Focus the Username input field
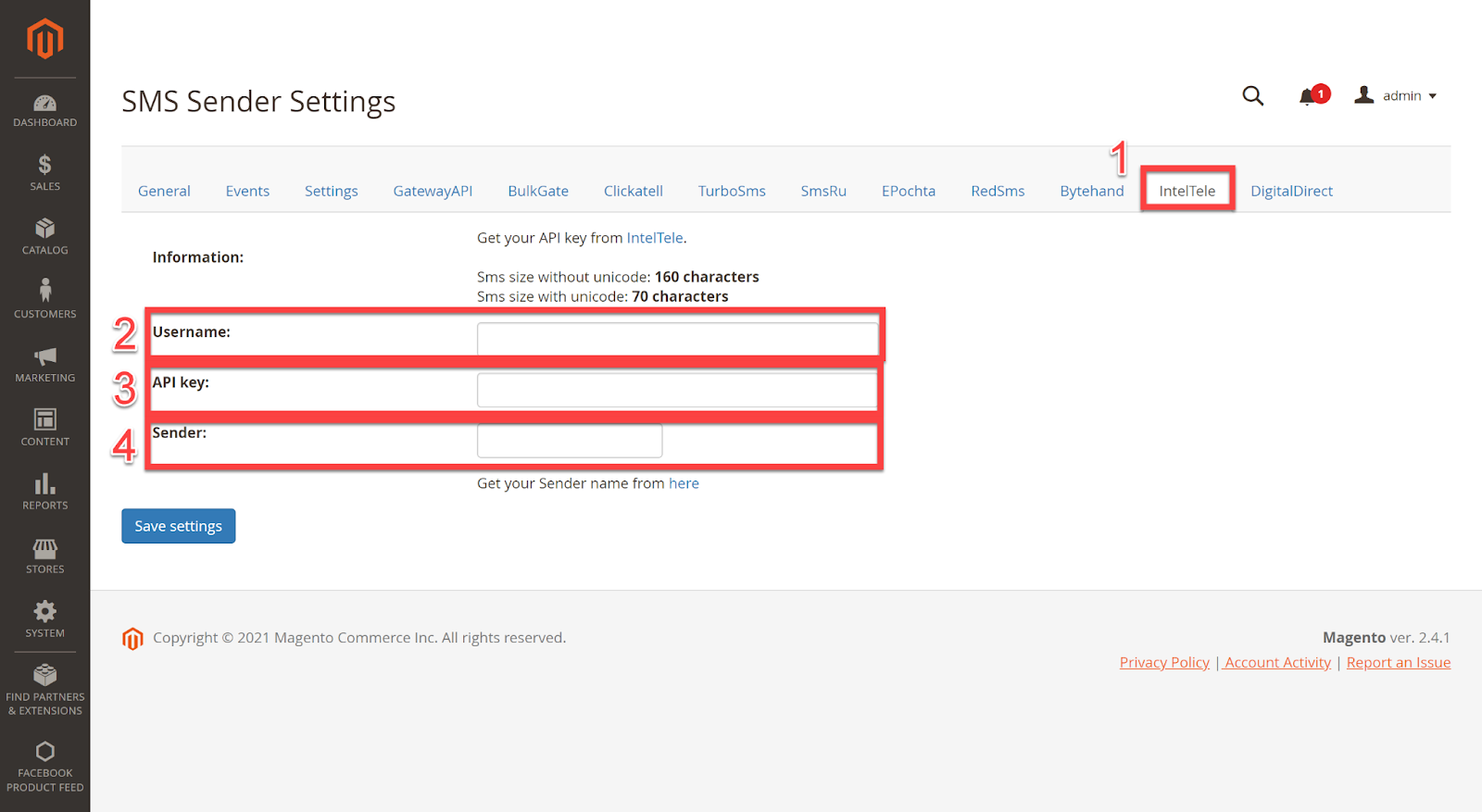 (x=677, y=339)
